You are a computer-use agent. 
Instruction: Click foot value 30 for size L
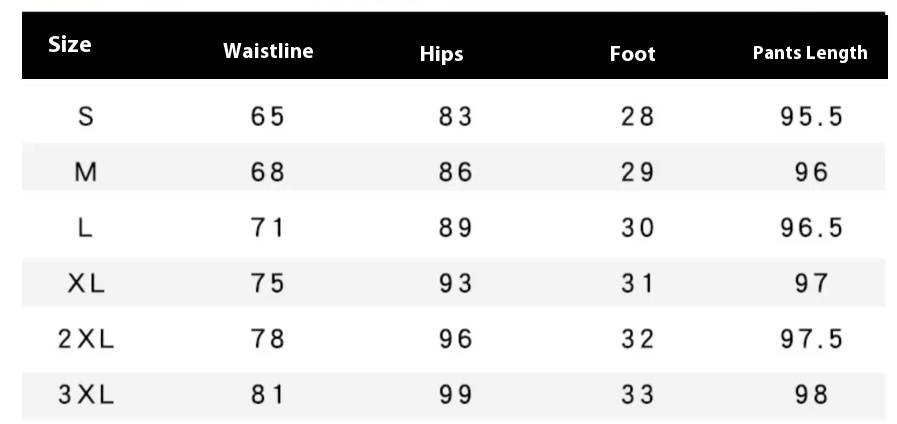[x=637, y=229]
